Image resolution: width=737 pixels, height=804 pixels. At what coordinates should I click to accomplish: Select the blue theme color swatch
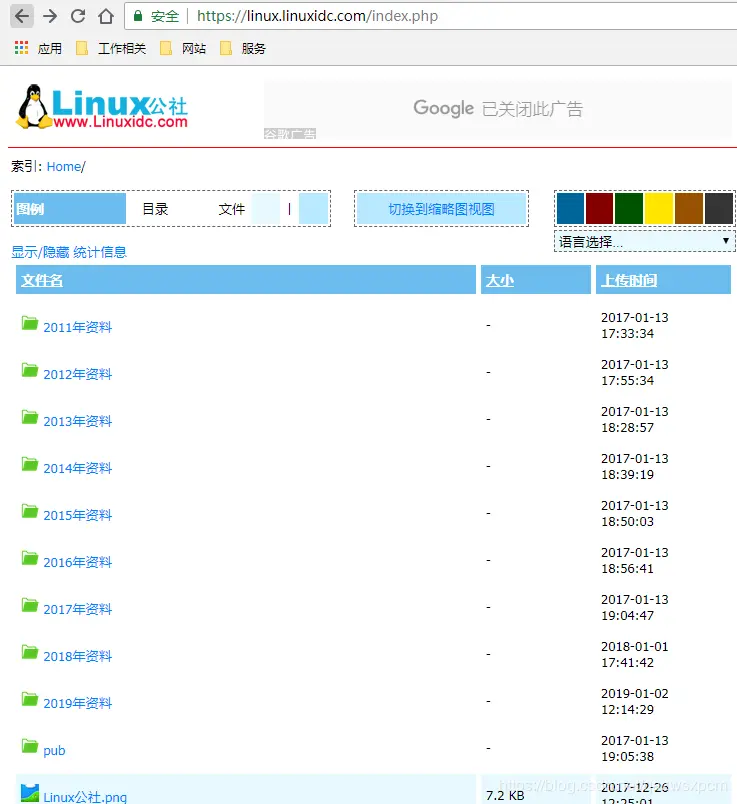tap(570, 209)
